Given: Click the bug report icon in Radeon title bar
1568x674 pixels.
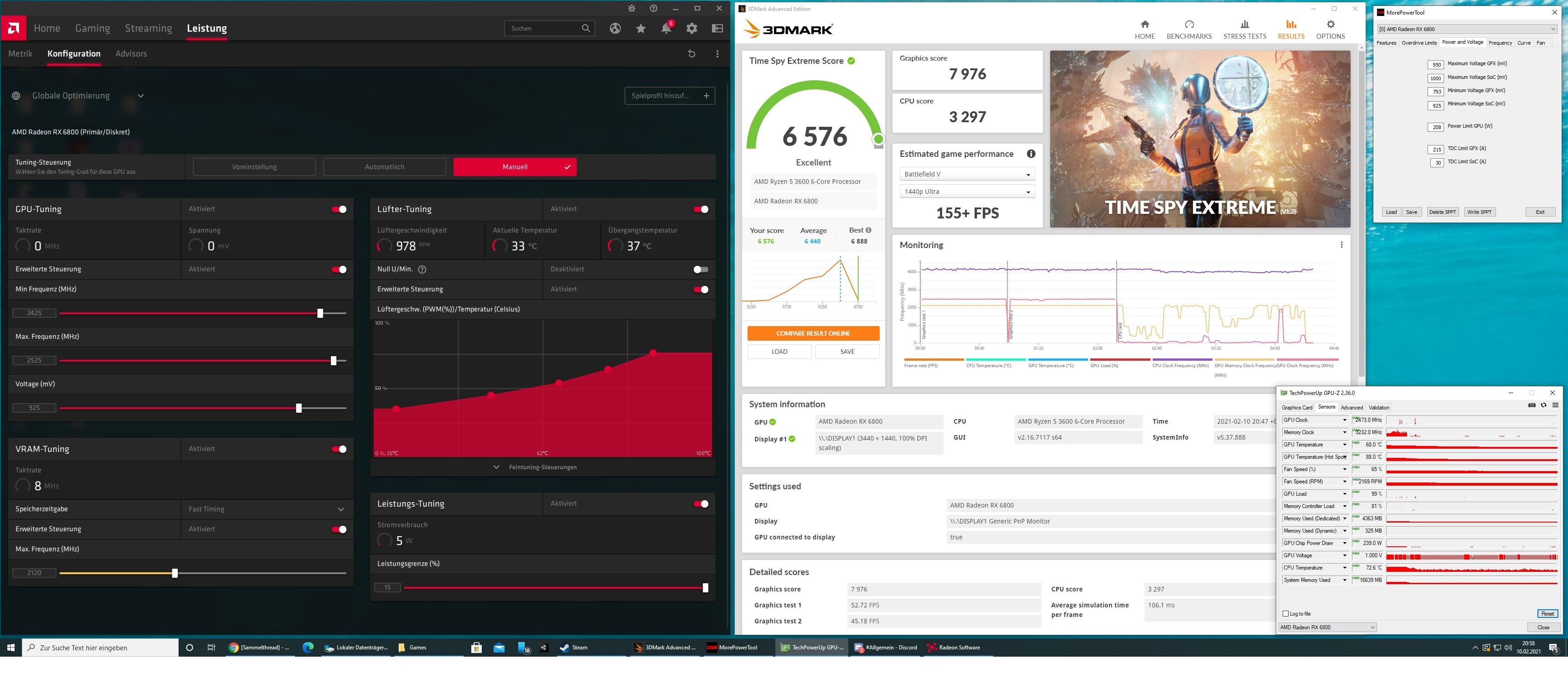Looking at the screenshot, I should click(x=632, y=9).
